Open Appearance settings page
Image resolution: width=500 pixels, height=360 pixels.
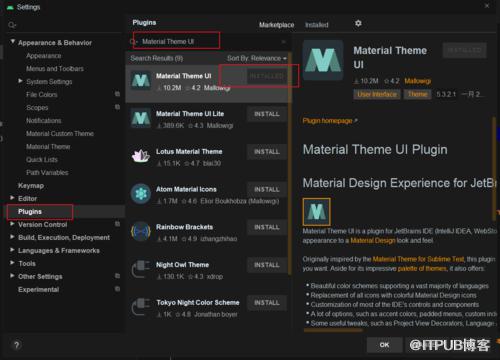tap(44, 56)
